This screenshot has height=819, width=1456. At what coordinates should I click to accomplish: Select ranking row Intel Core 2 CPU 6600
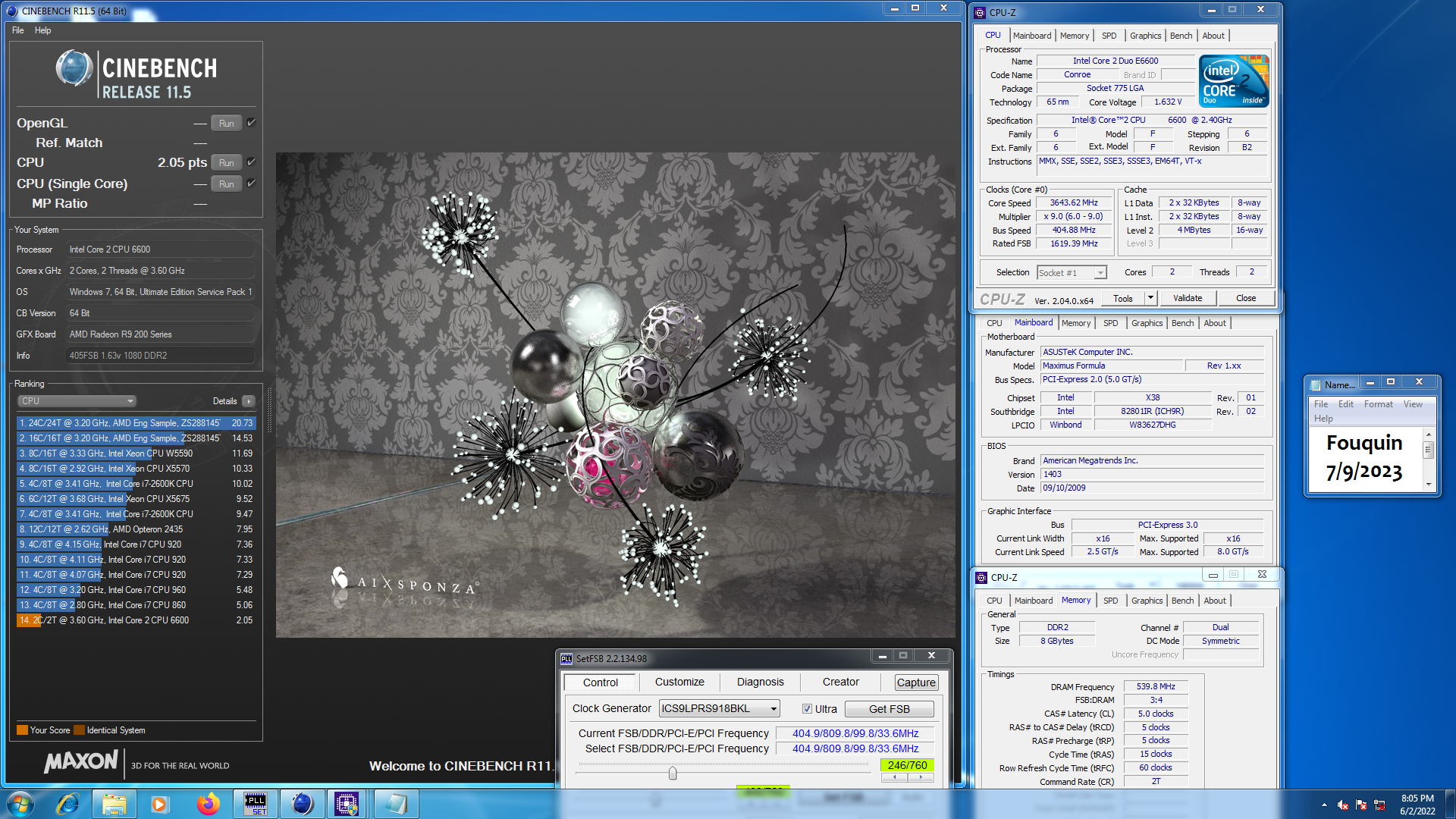click(136, 620)
